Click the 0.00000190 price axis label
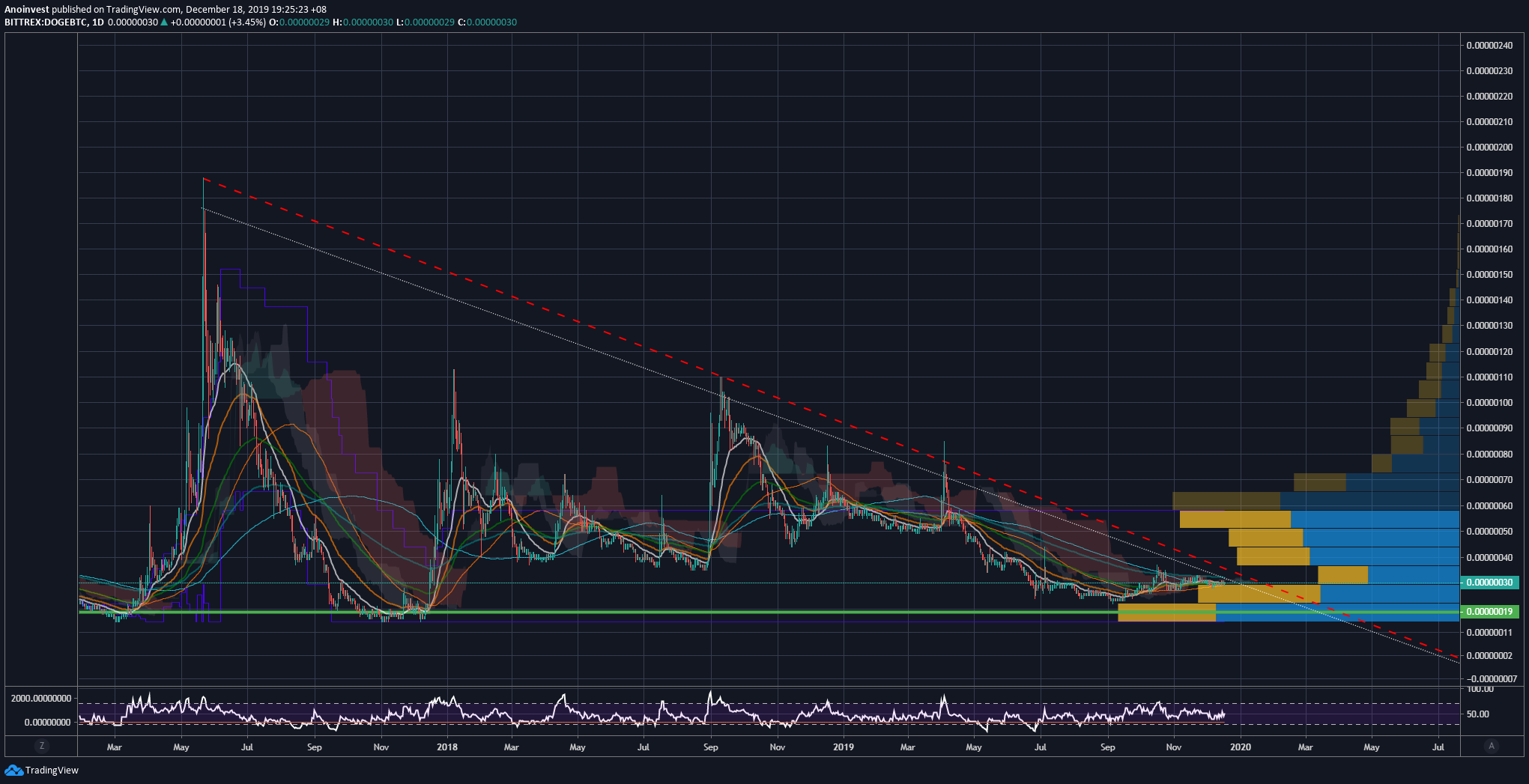This screenshot has width=1529, height=784. (1489, 172)
